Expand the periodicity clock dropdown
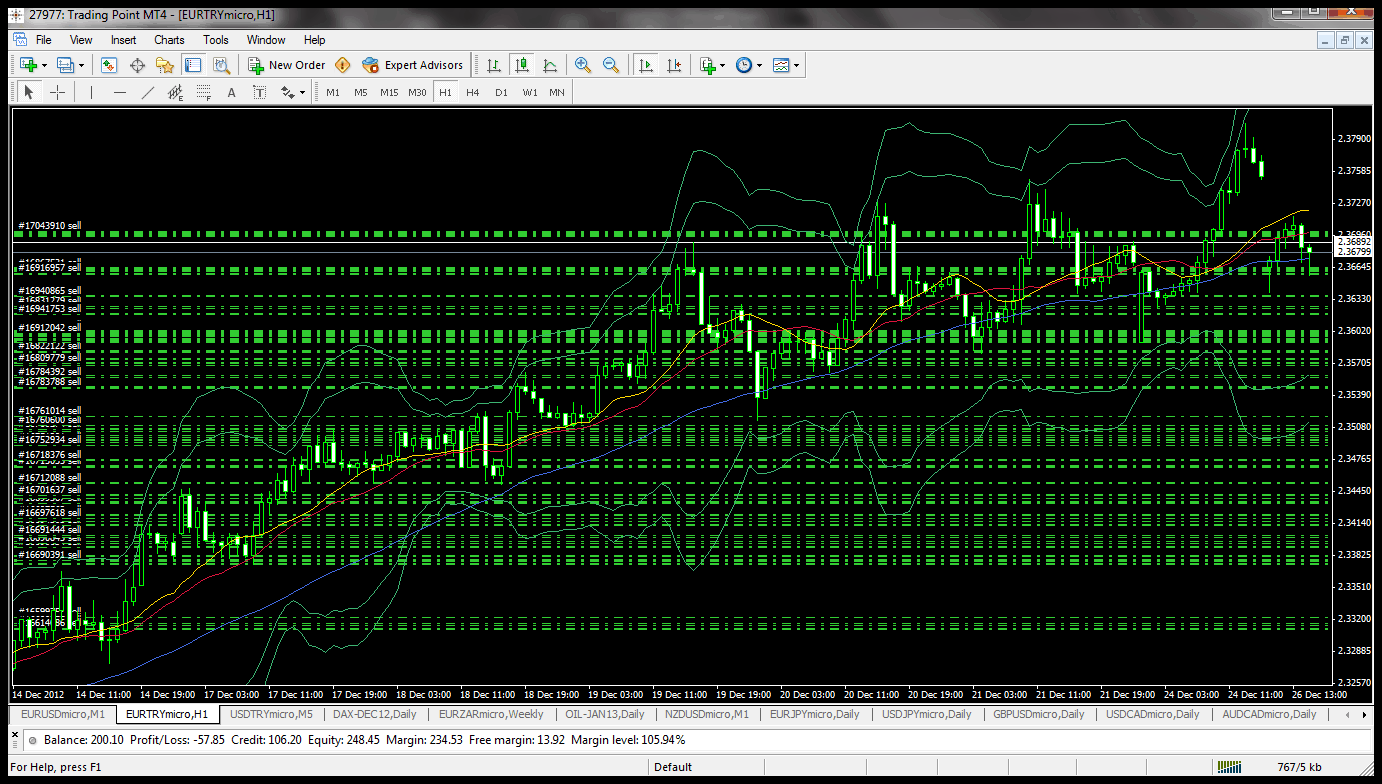This screenshot has height=784, width=1382. [759, 65]
